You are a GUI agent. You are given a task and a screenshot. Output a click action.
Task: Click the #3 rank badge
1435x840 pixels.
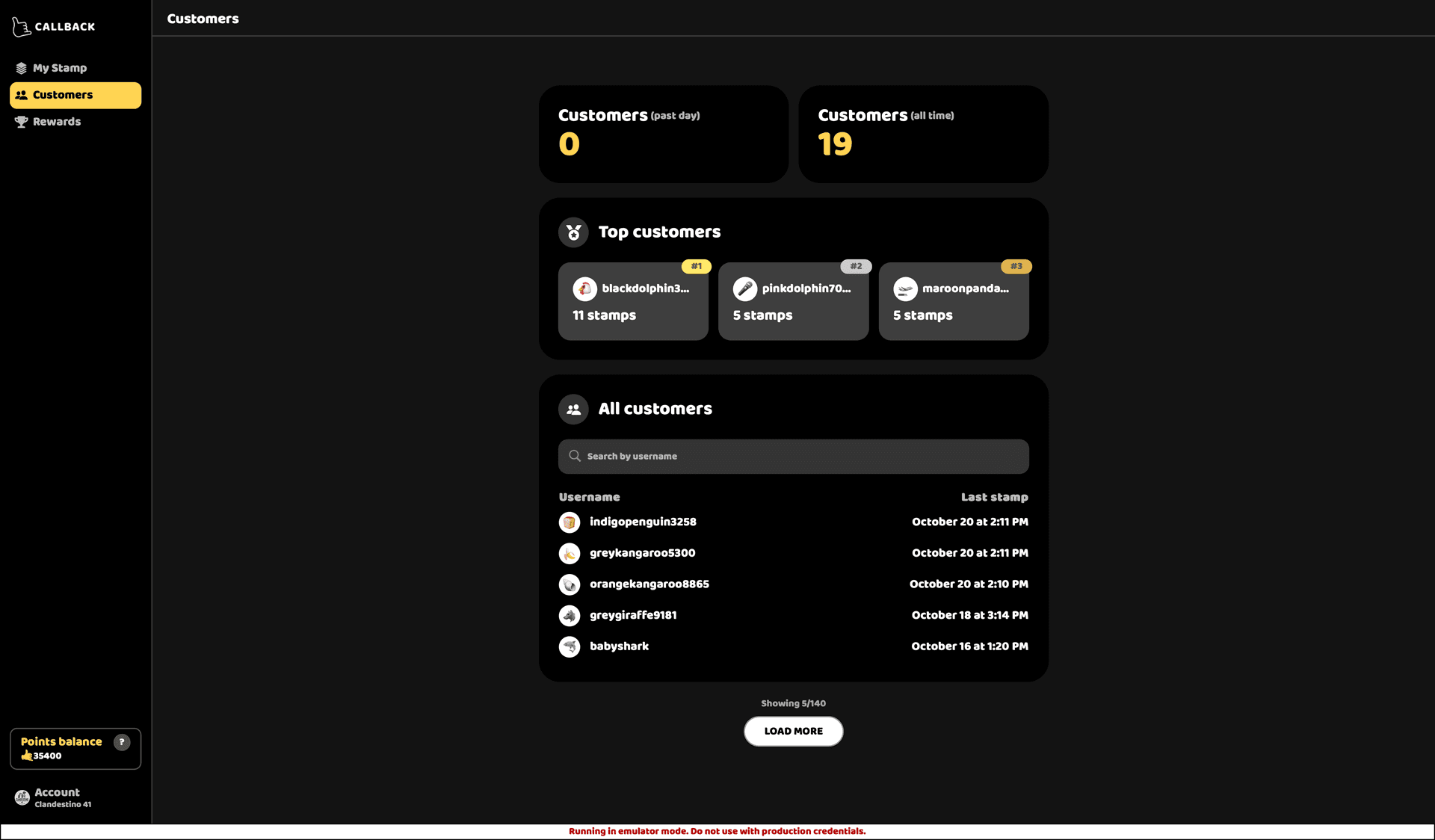(1016, 266)
